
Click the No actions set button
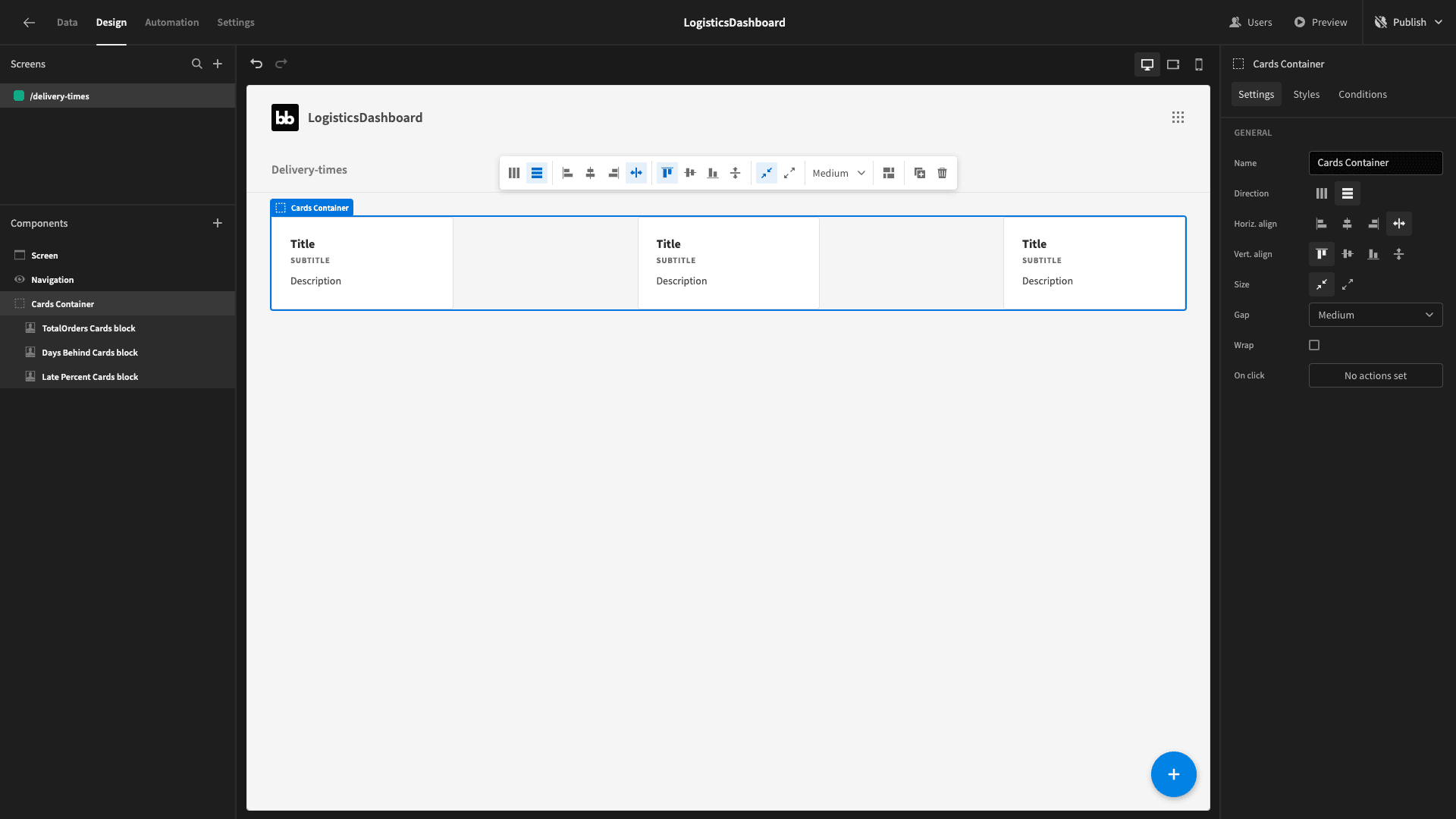[1376, 375]
